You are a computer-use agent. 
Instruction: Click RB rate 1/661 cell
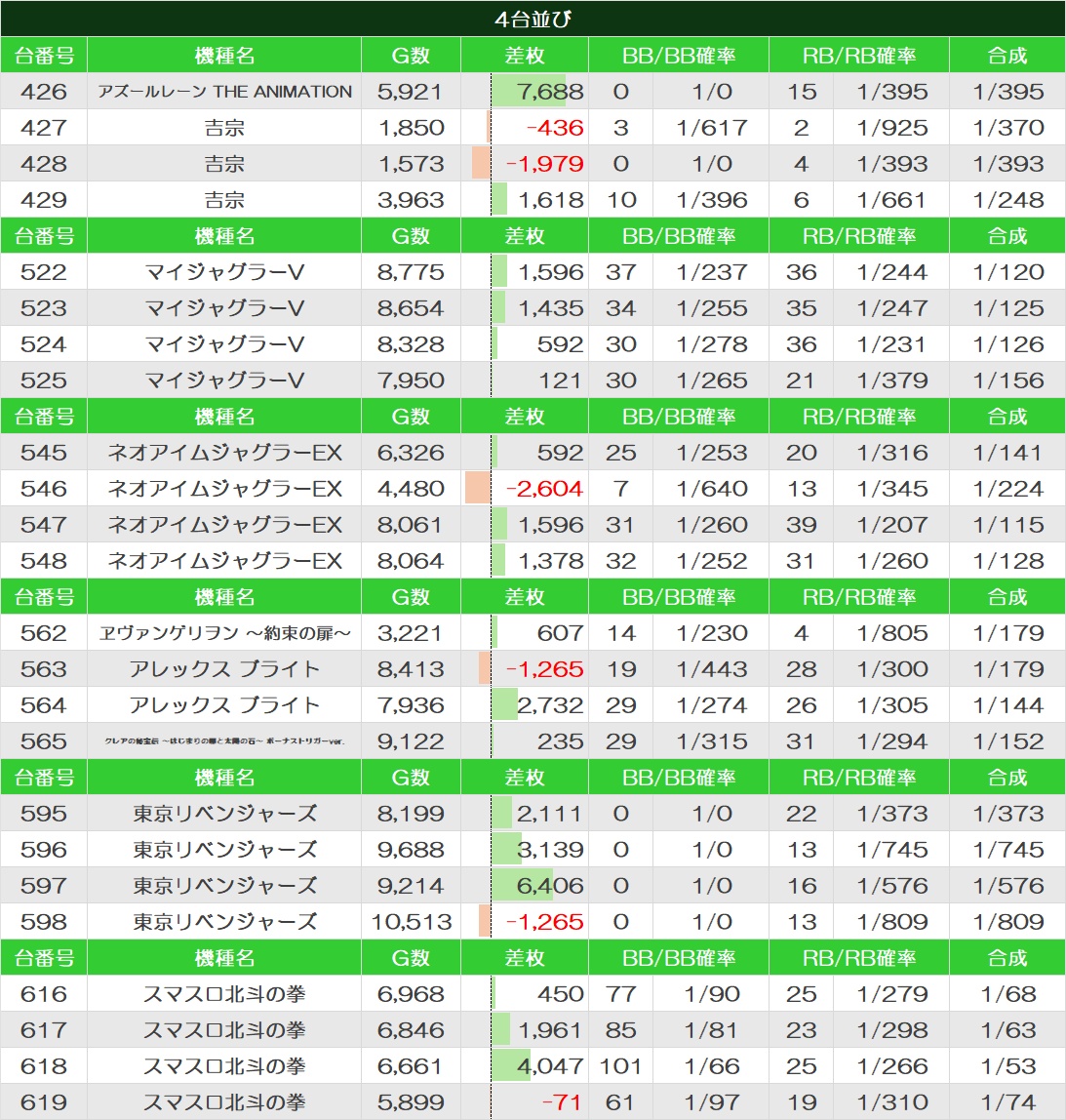890,200
